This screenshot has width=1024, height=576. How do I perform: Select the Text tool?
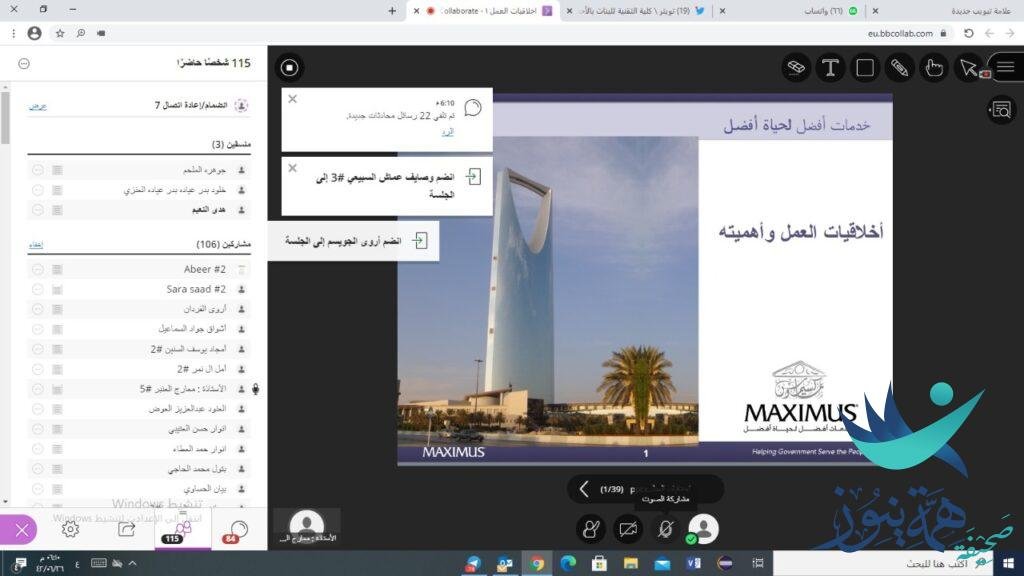[x=830, y=68]
